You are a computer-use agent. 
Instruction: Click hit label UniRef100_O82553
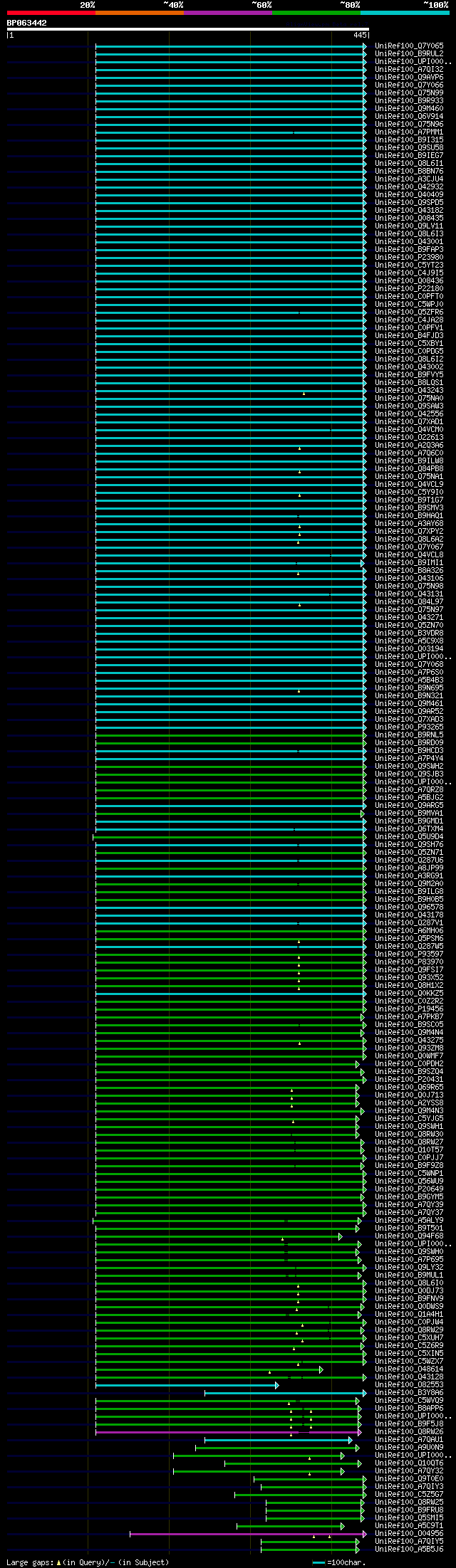[409, 1385]
